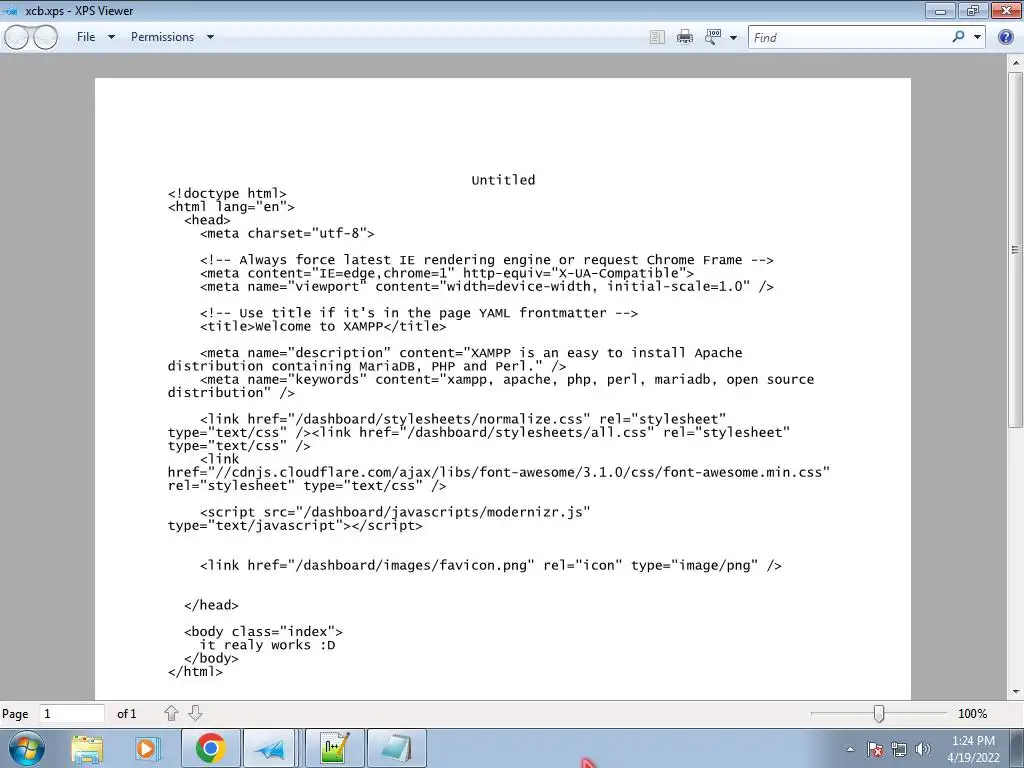
Task: Click the favicon.png link line
Action: [x=490, y=565]
